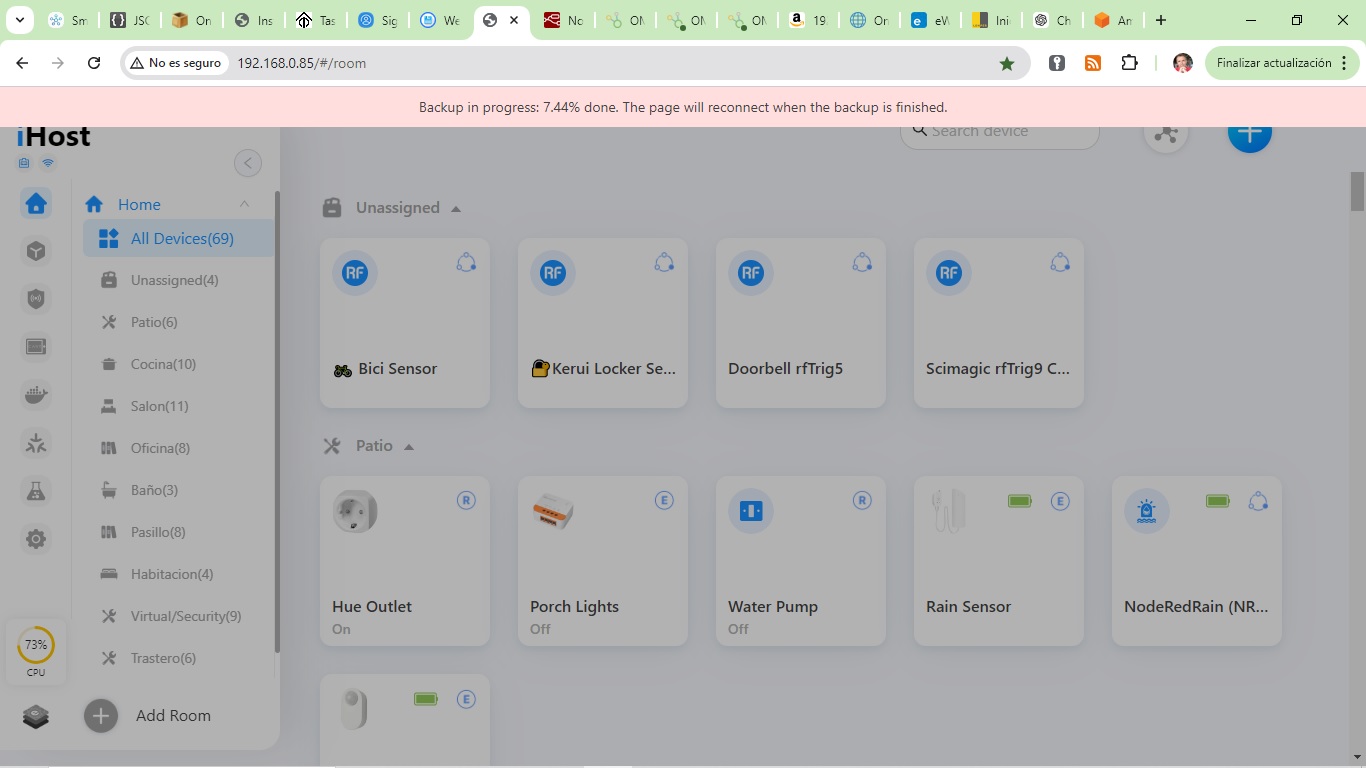Collapse the Unassigned section triangle
This screenshot has width=1366, height=768.
[x=456, y=209]
